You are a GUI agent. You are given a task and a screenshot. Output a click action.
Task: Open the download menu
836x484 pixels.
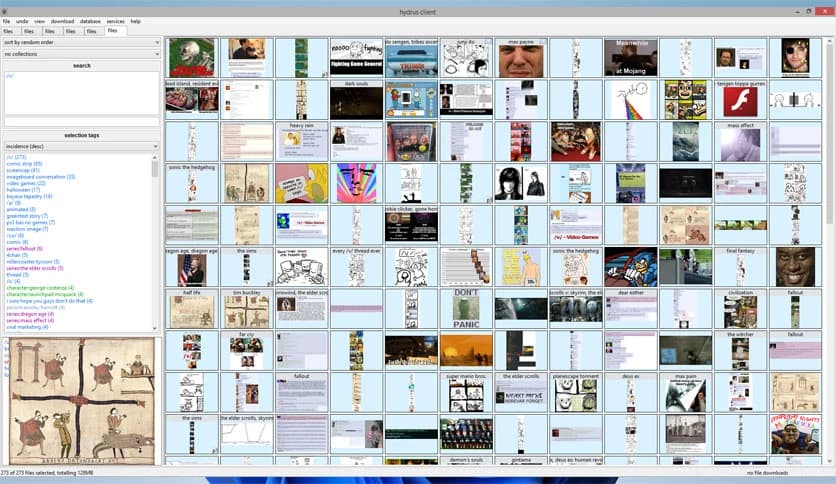[x=62, y=21]
